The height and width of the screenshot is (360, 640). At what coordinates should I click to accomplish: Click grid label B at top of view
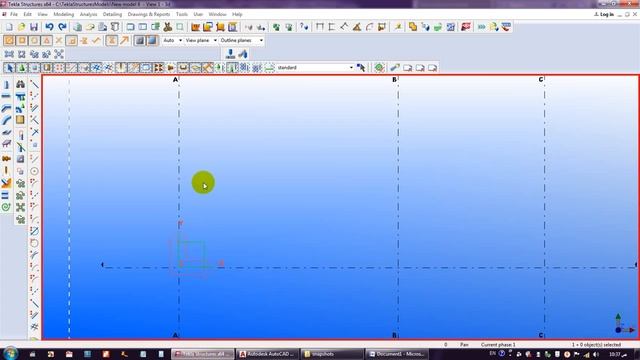pyautogui.click(x=394, y=80)
